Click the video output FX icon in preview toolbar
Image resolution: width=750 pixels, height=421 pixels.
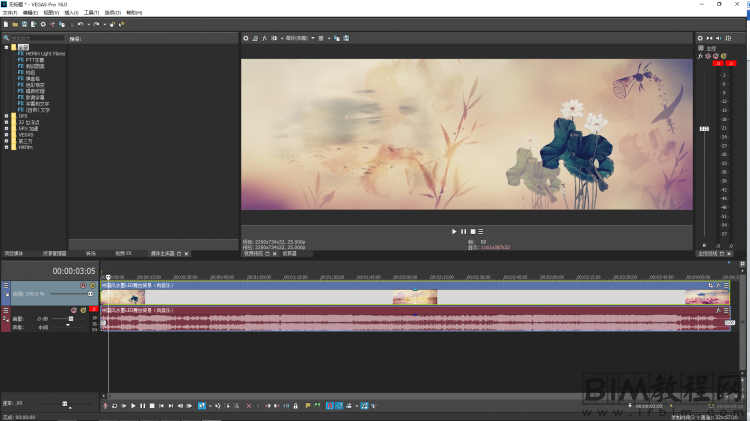click(x=265, y=38)
